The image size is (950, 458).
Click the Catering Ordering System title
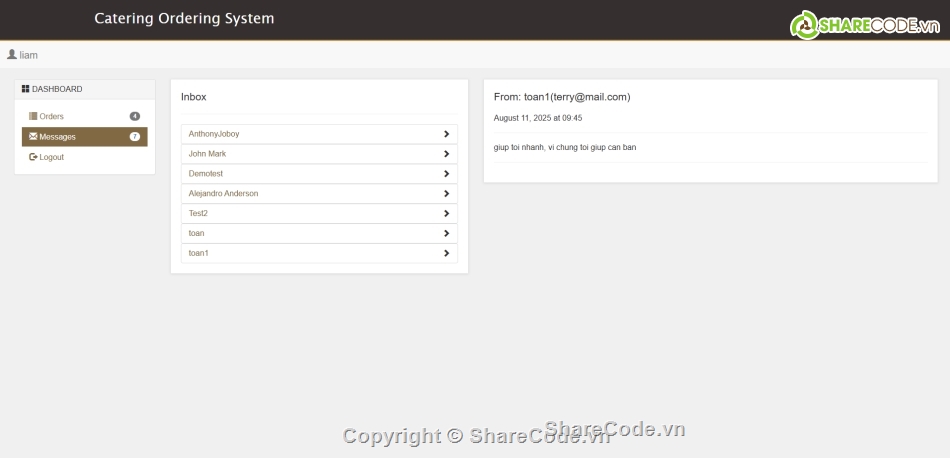click(184, 19)
